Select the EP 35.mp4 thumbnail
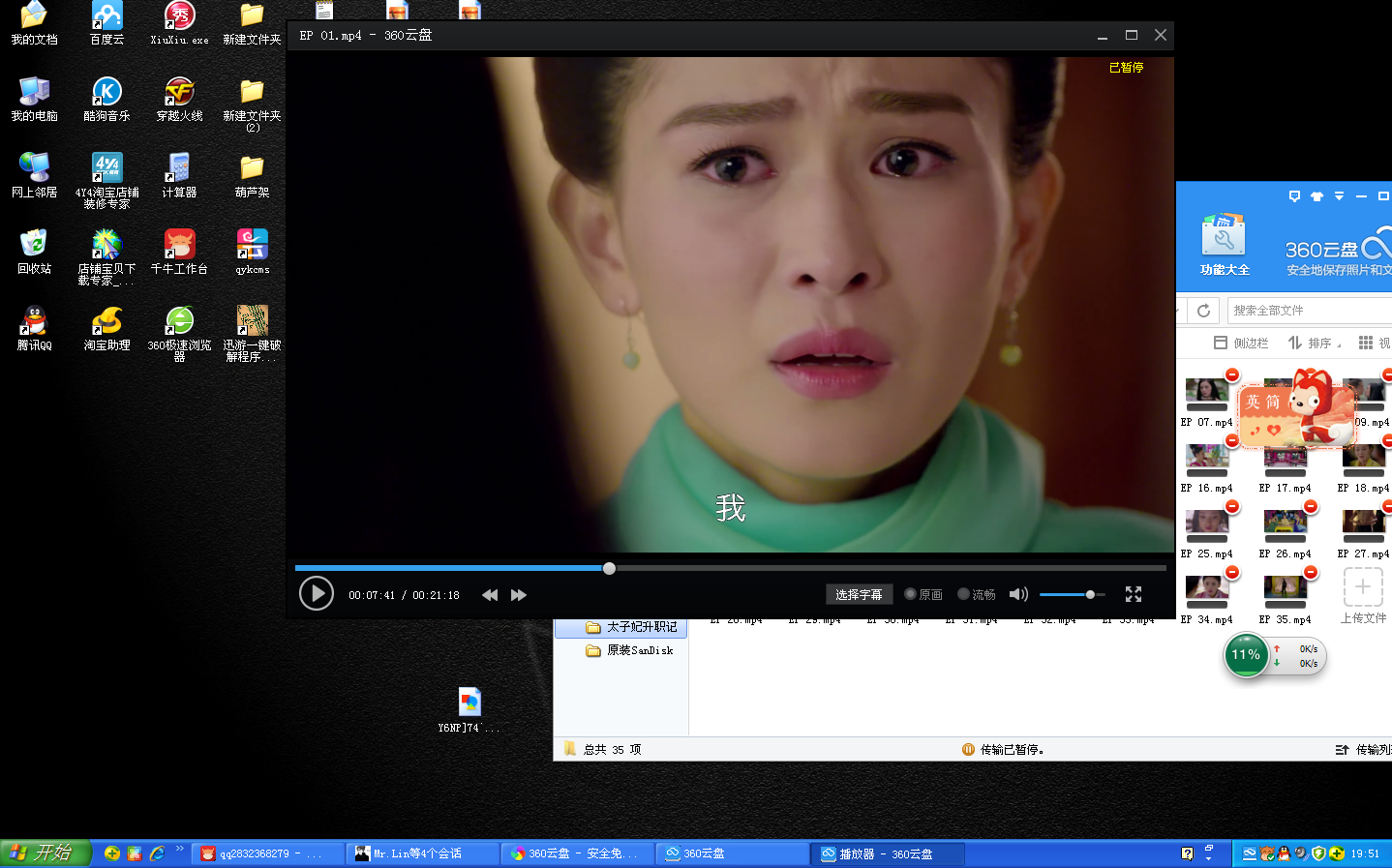This screenshot has width=1392, height=868. [1285, 589]
